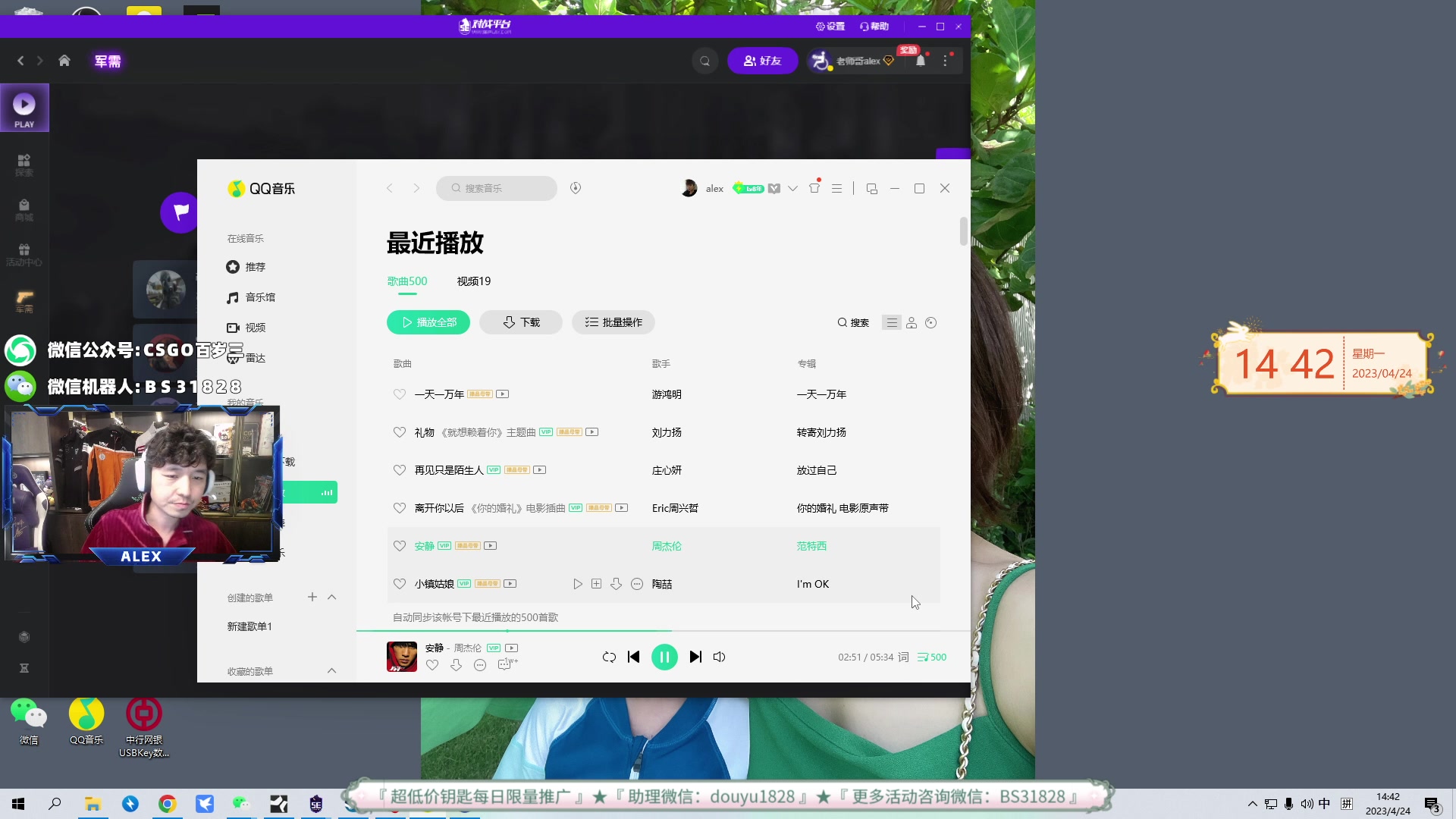Screen dimensions: 1456x819
Task: Skip to the previous track
Action: (x=634, y=657)
